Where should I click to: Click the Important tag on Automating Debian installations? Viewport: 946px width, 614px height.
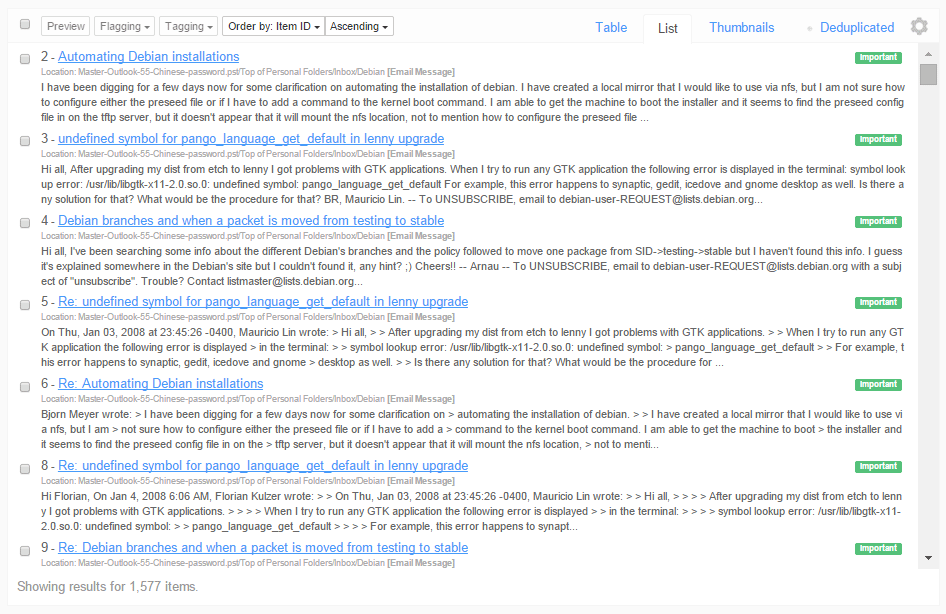tap(878, 57)
